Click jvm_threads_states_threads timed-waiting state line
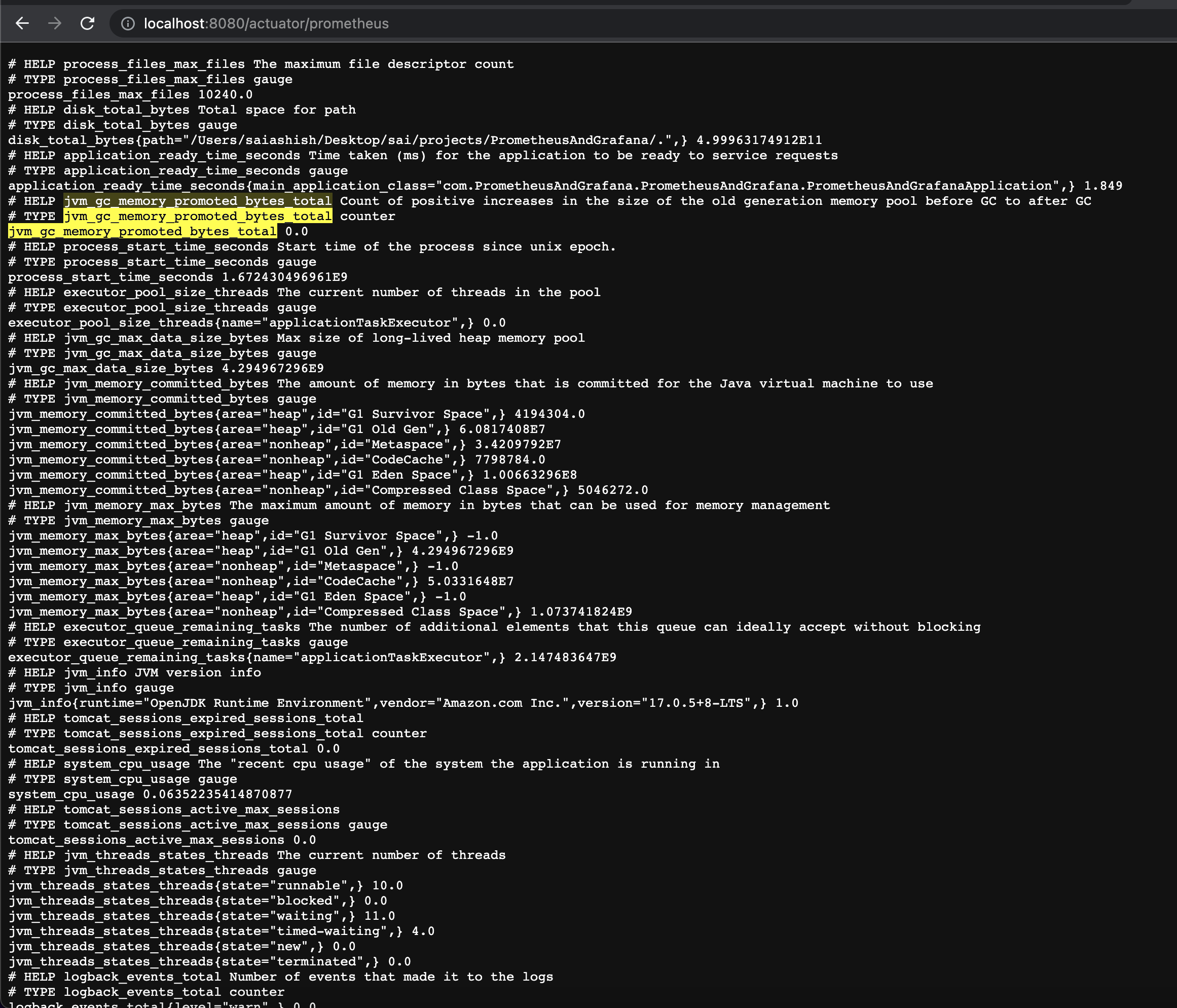The height and width of the screenshot is (1008, 1177). 221,931
